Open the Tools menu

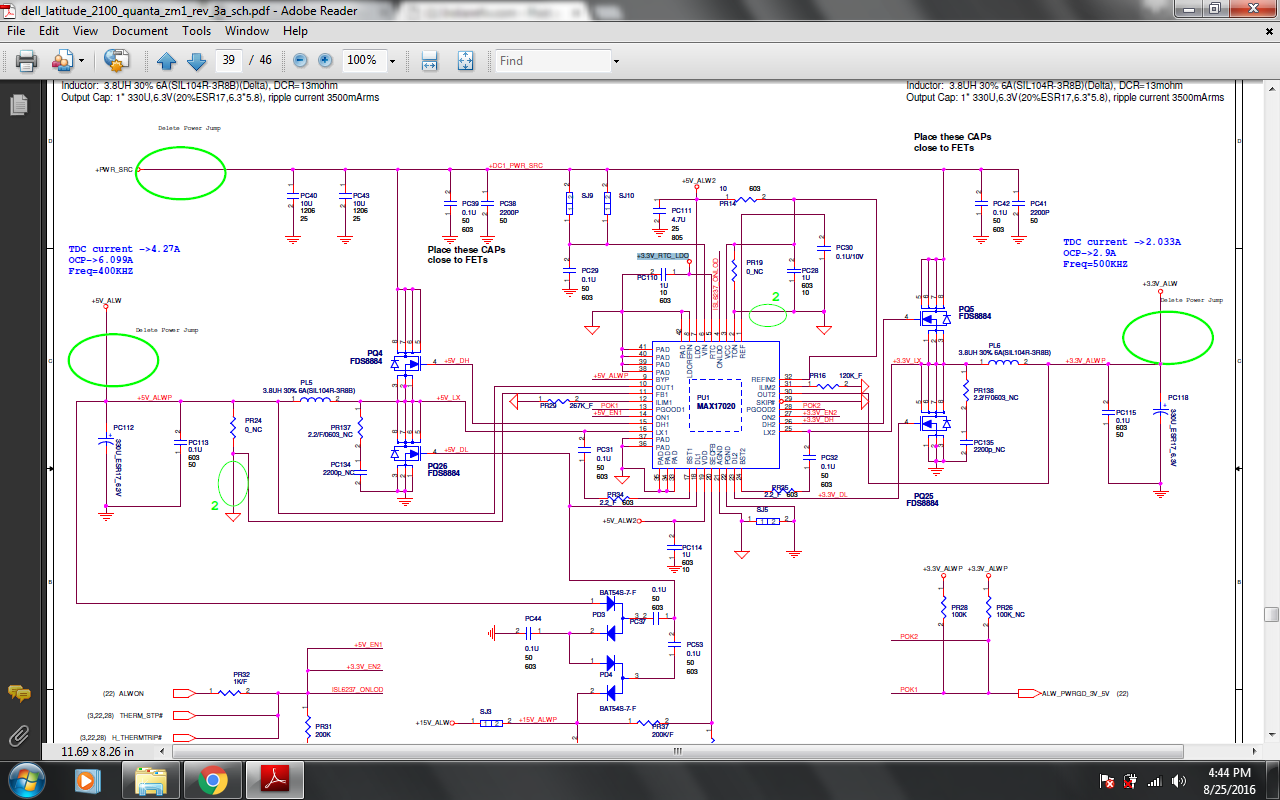(x=197, y=31)
